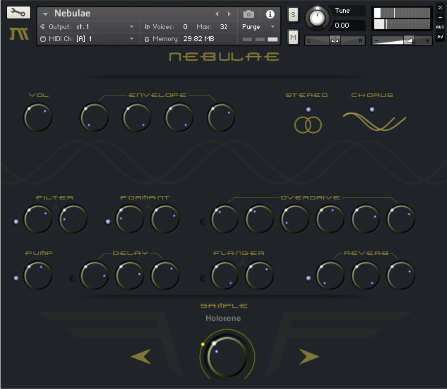Click the Stereo overlapping circles icon
This screenshot has width=447, height=389.
tap(308, 125)
